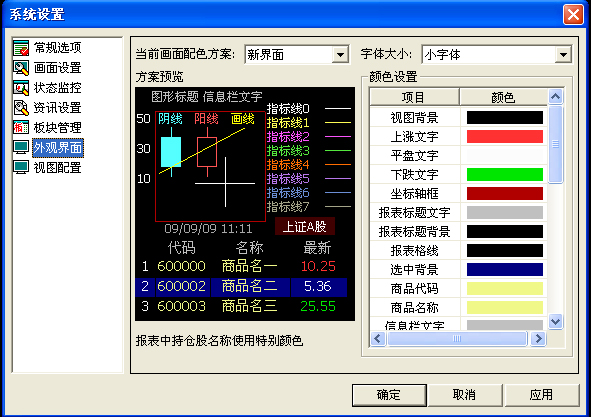
Task: Click the 常规选项 sidebar icon
Action: click(x=21, y=48)
